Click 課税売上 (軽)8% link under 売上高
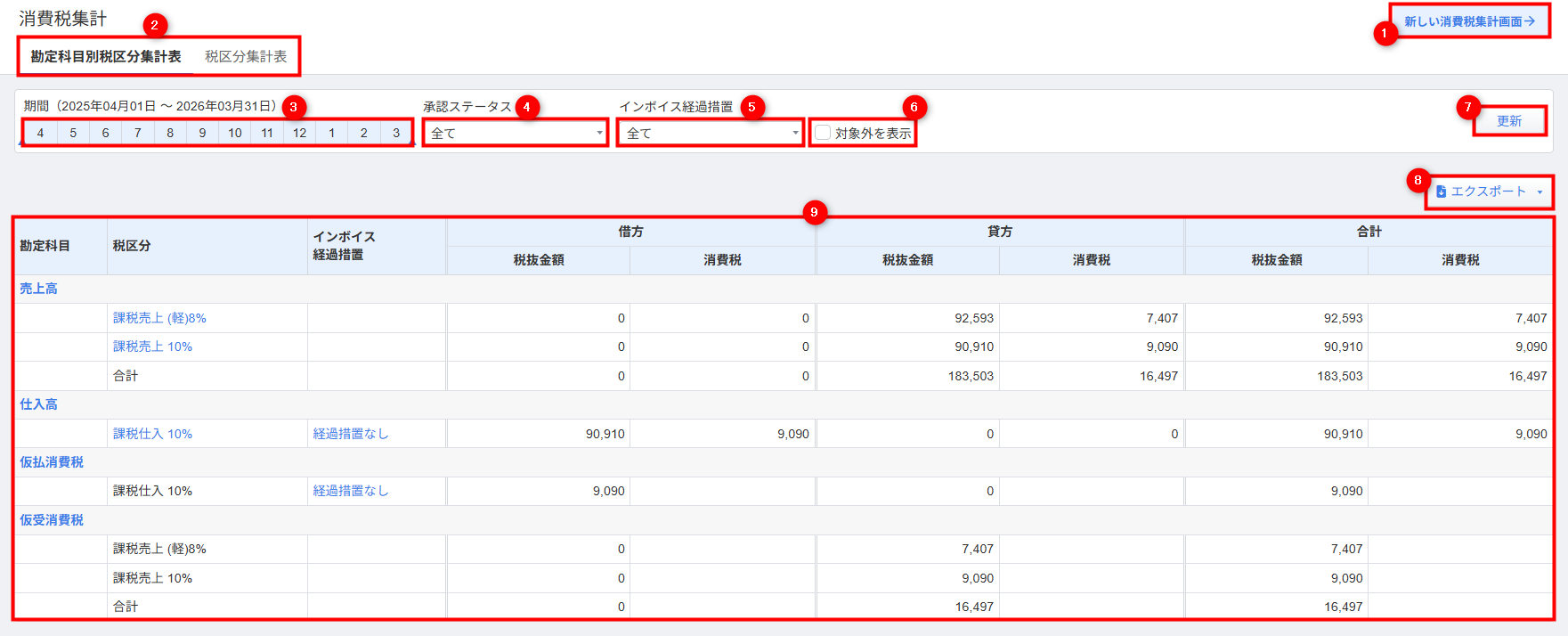This screenshot has height=636, width=1568. [x=159, y=318]
